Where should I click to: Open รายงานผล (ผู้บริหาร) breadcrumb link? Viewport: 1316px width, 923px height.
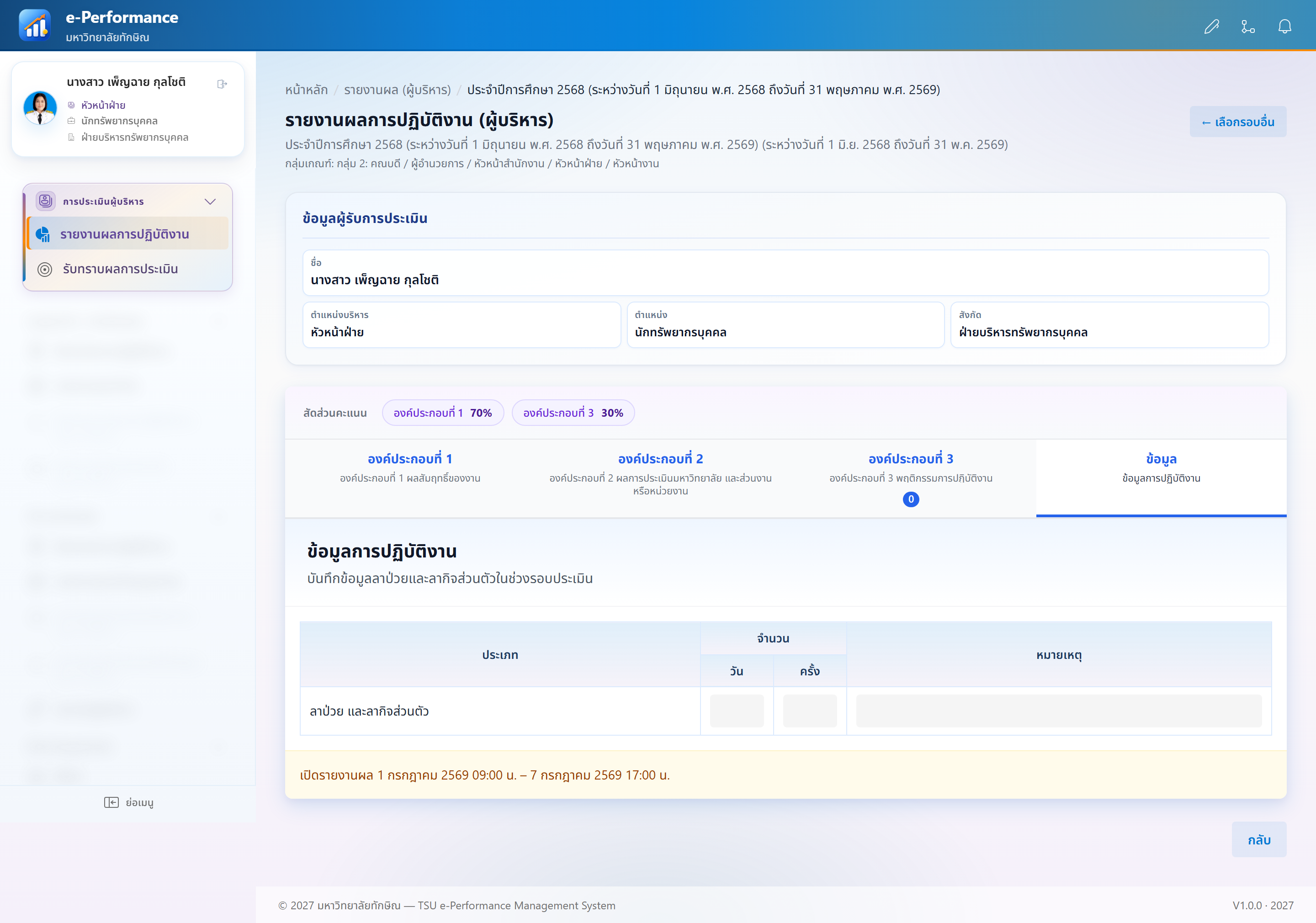[x=398, y=90]
